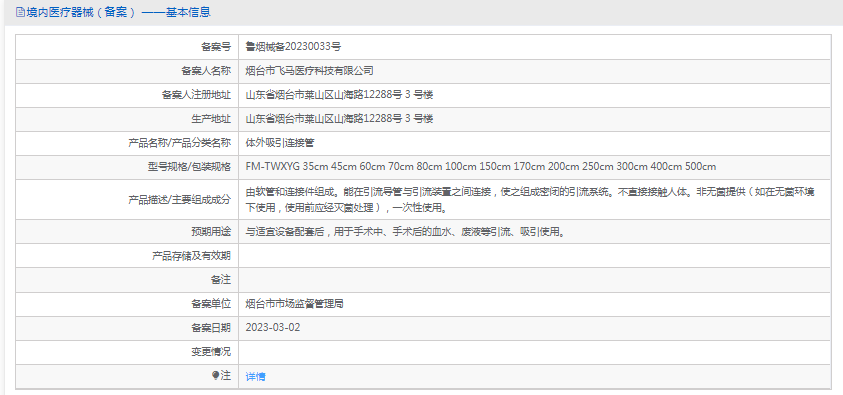Viewport: 843px width, 395px height.
Task: Click the filing date 2023-03-02
Action: pyautogui.click(x=273, y=328)
